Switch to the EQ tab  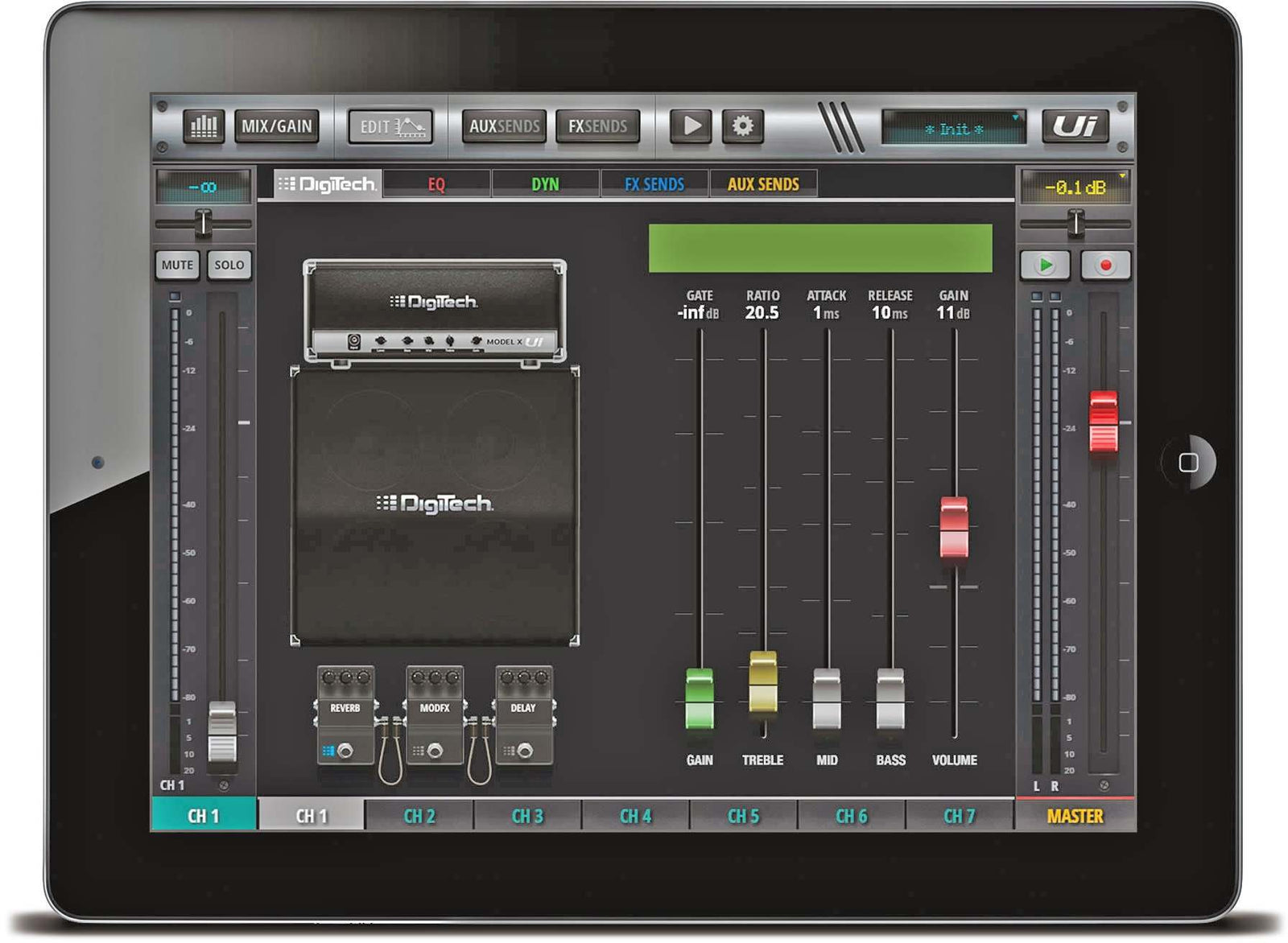[436, 184]
